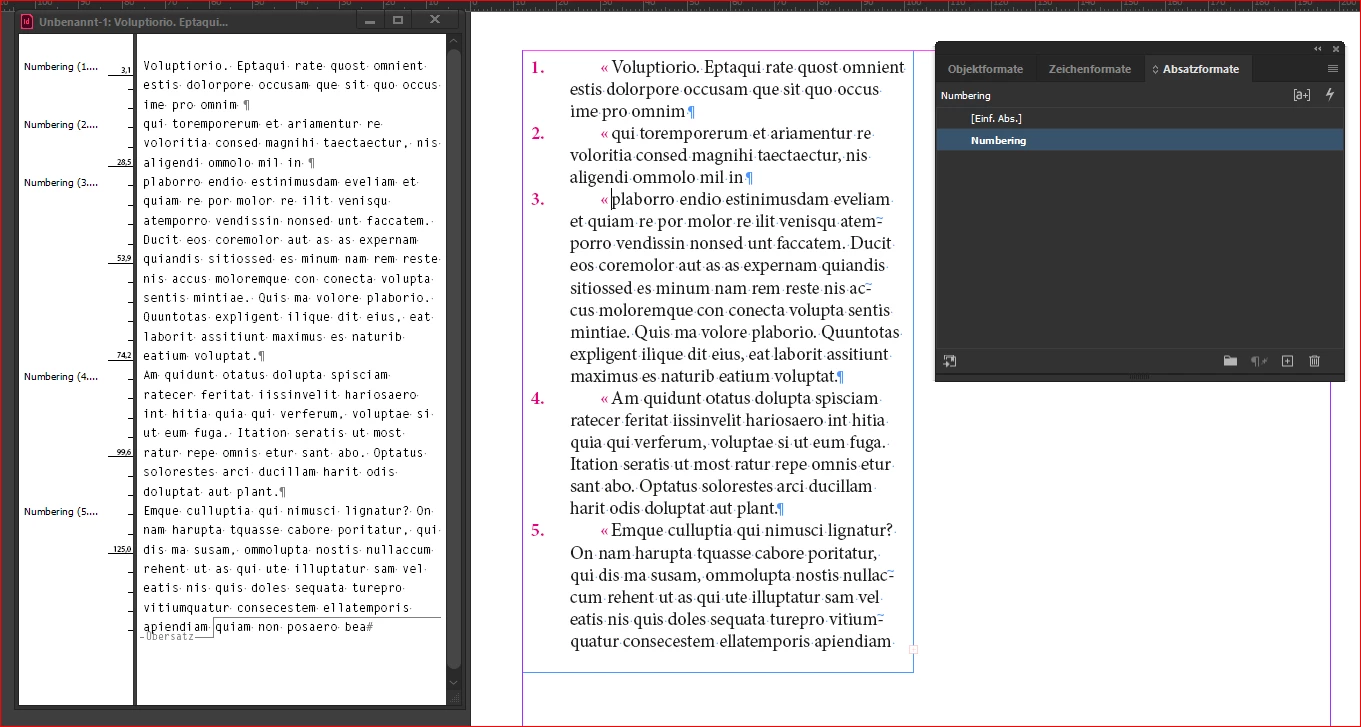Close the styles panel group
This screenshot has width=1361, height=727.
click(1336, 48)
